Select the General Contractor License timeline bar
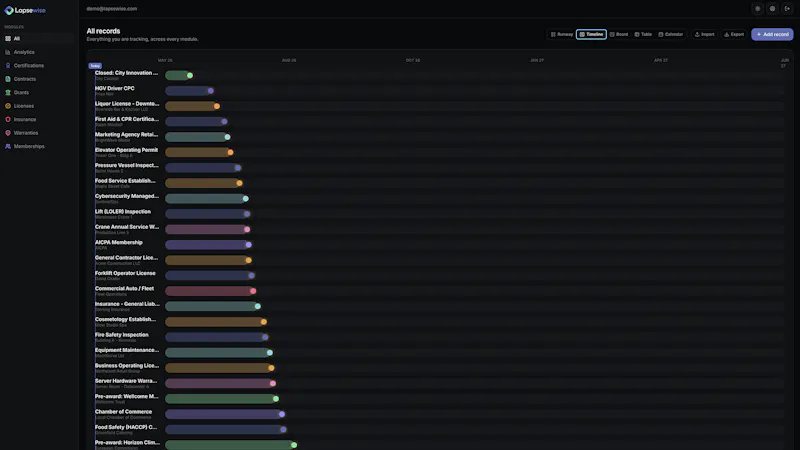The height and width of the screenshot is (450, 800). [x=208, y=260]
